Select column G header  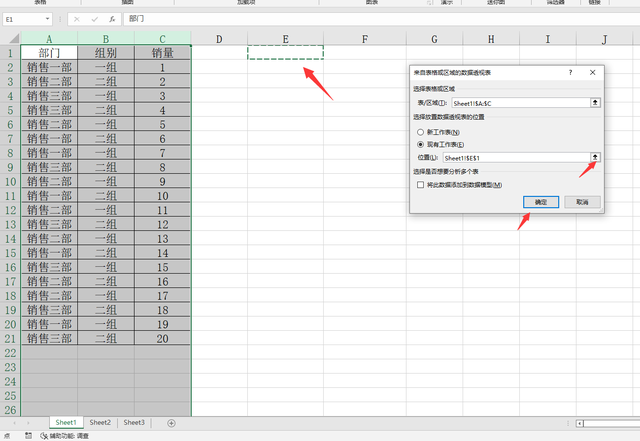pos(434,39)
